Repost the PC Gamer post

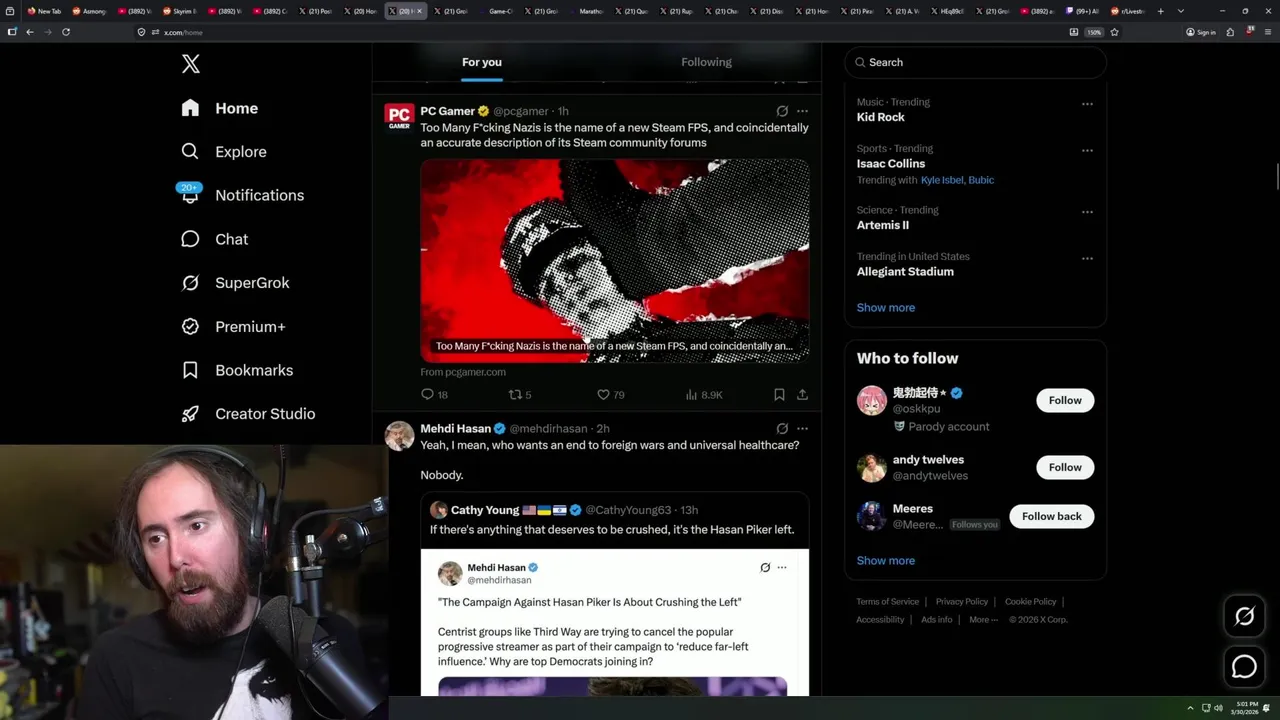[520, 395]
